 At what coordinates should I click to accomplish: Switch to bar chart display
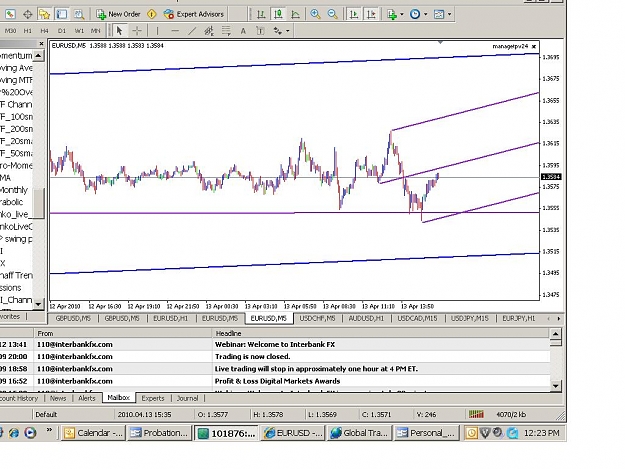pos(261,14)
